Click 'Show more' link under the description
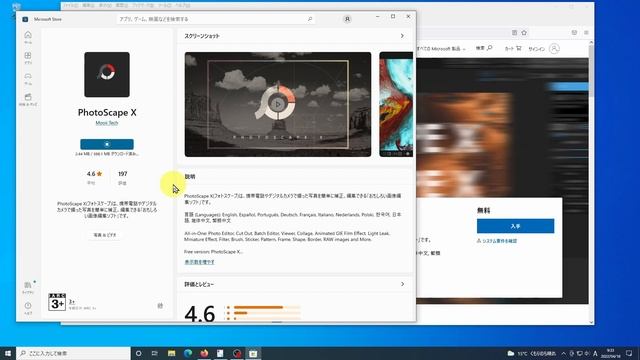 coord(200,262)
